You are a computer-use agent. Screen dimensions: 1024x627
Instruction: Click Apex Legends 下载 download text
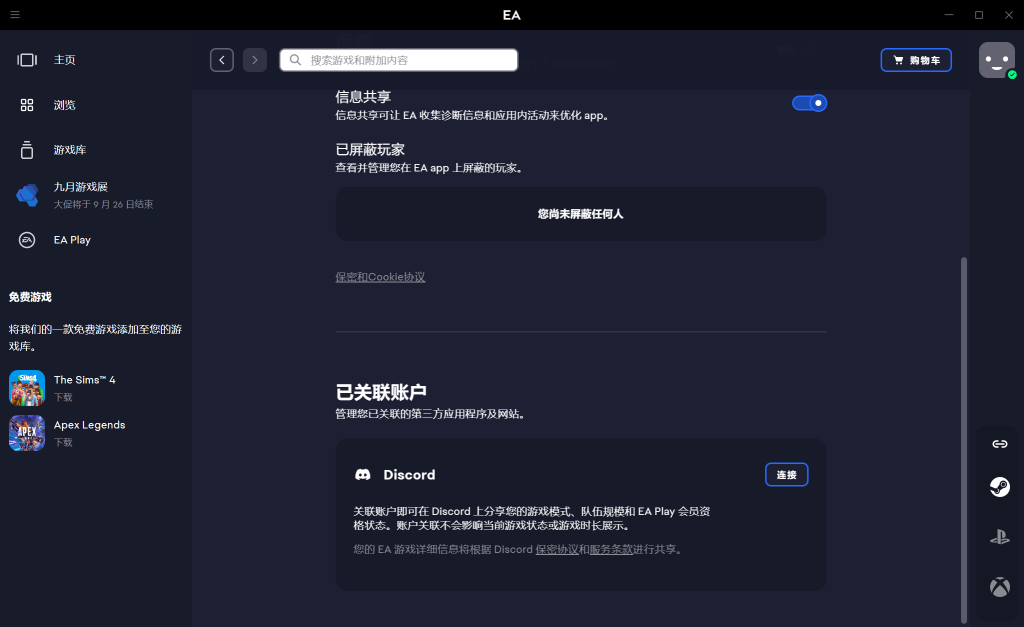pos(63,442)
